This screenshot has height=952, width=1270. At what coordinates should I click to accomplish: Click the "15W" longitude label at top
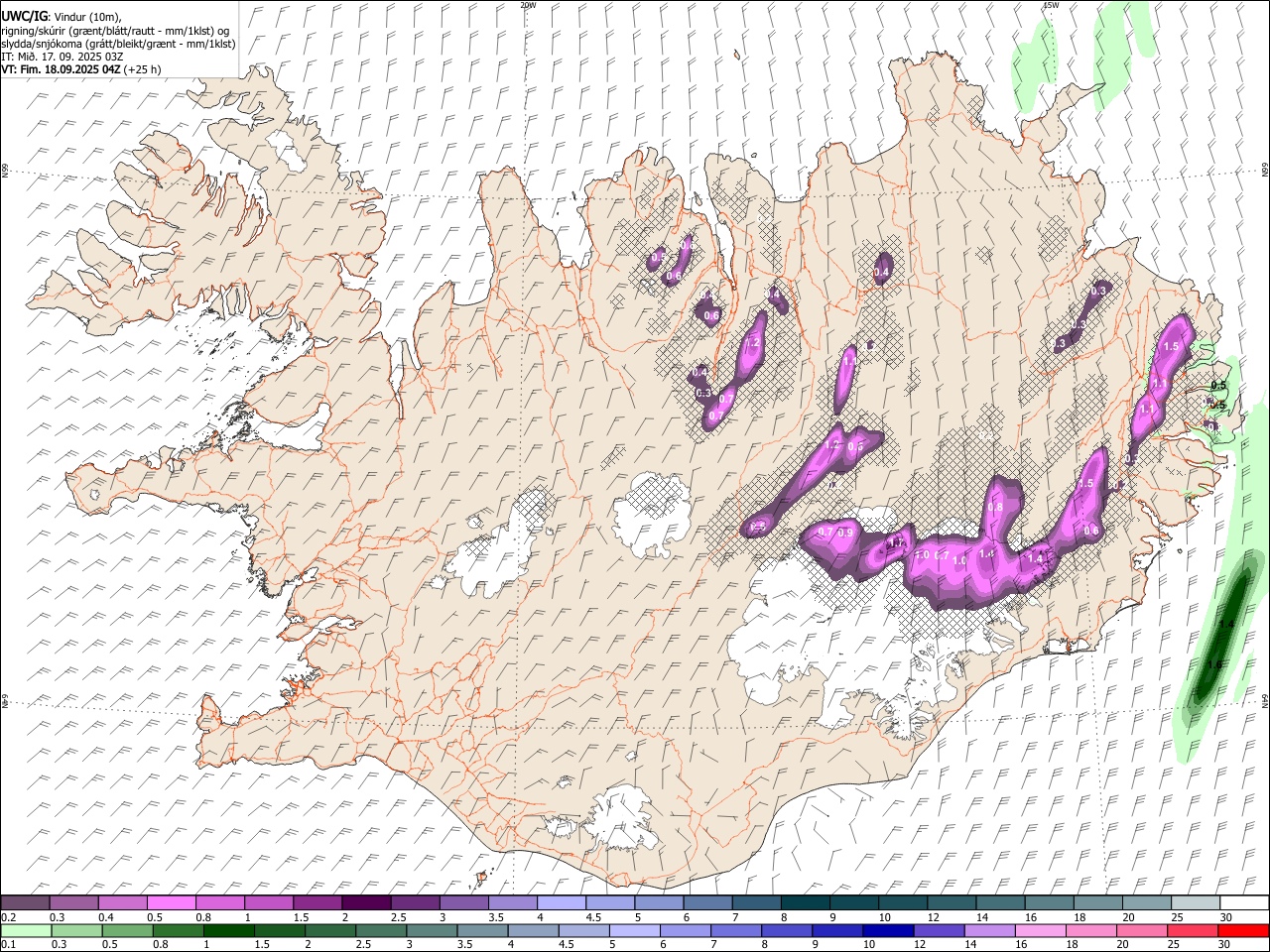click(1051, 5)
